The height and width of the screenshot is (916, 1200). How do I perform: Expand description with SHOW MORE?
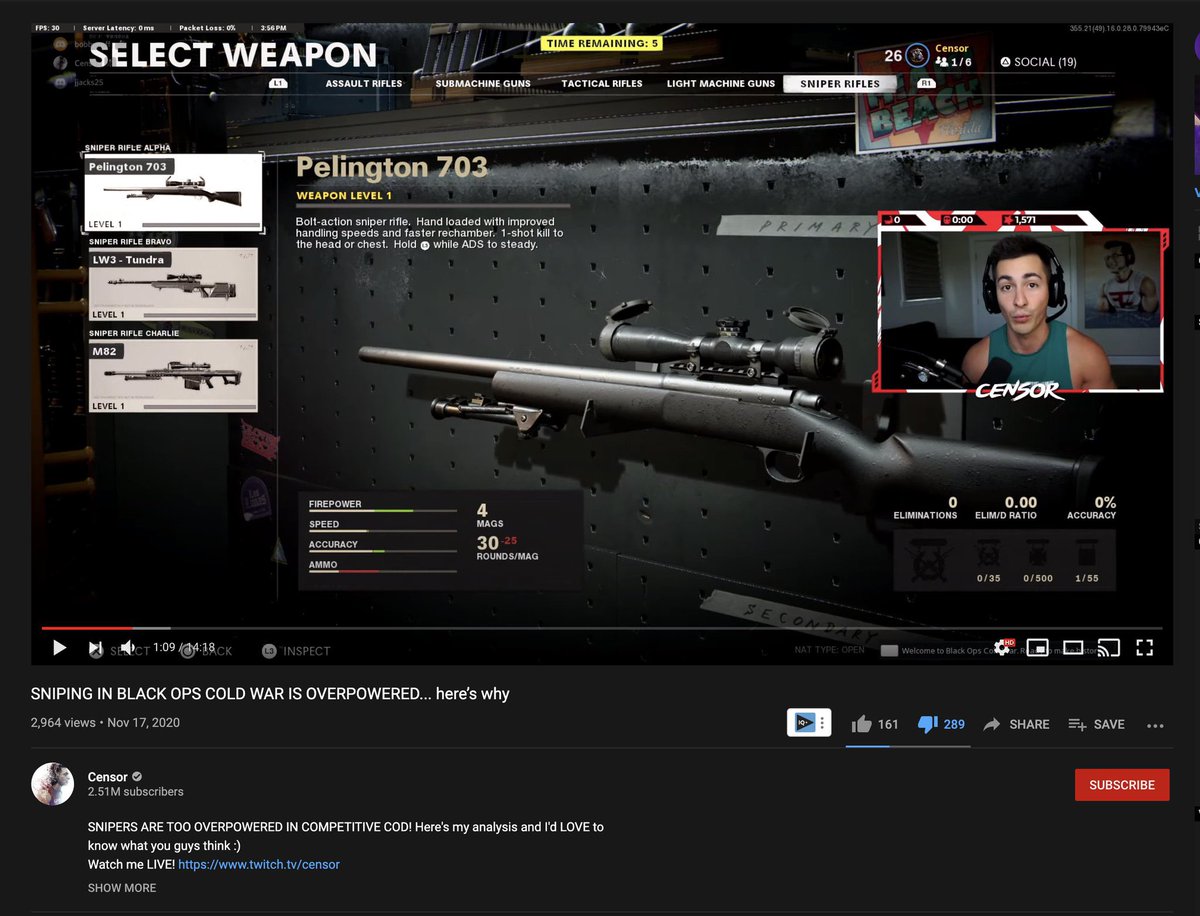pyautogui.click(x=122, y=888)
